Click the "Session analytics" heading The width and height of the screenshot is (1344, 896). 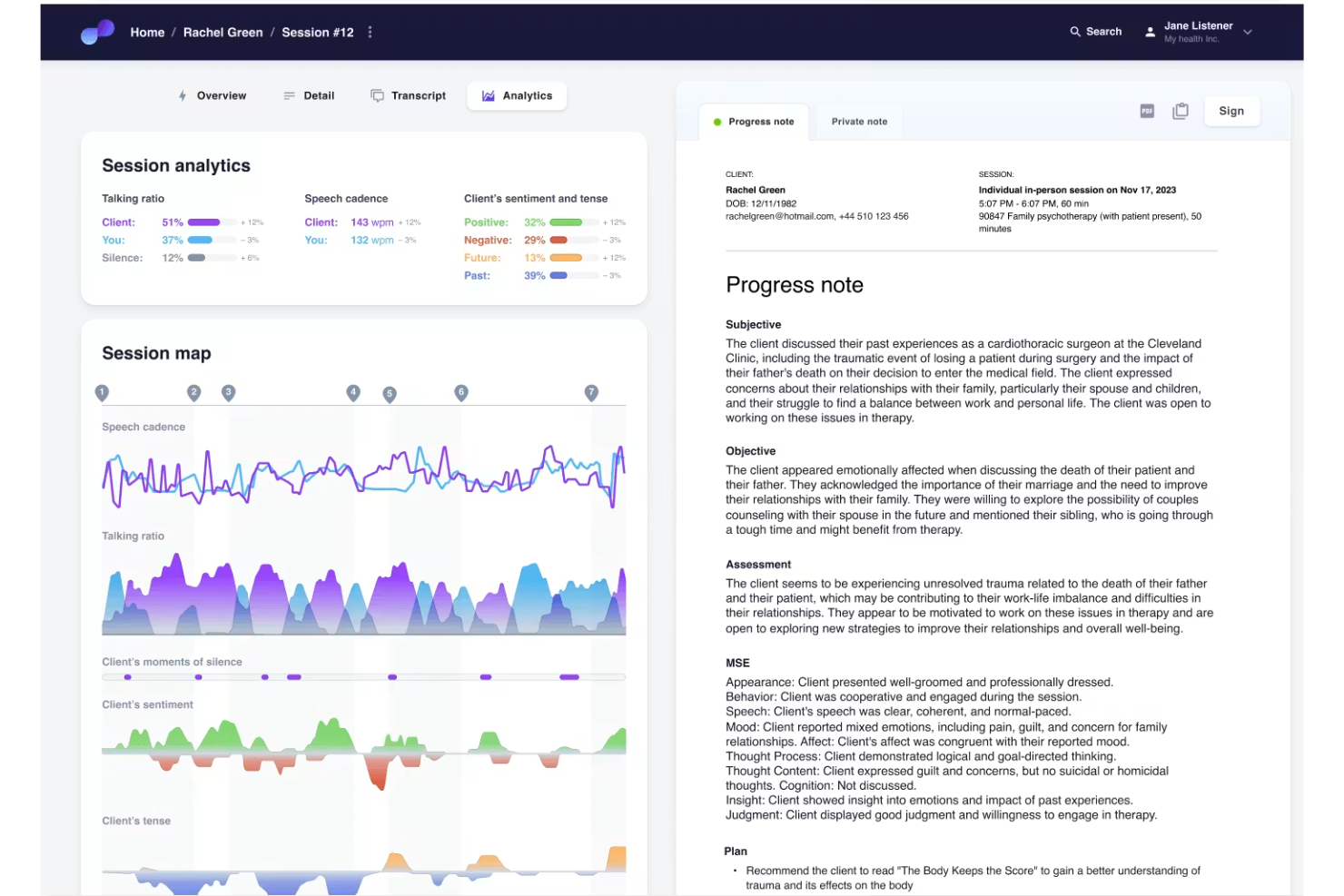(176, 165)
